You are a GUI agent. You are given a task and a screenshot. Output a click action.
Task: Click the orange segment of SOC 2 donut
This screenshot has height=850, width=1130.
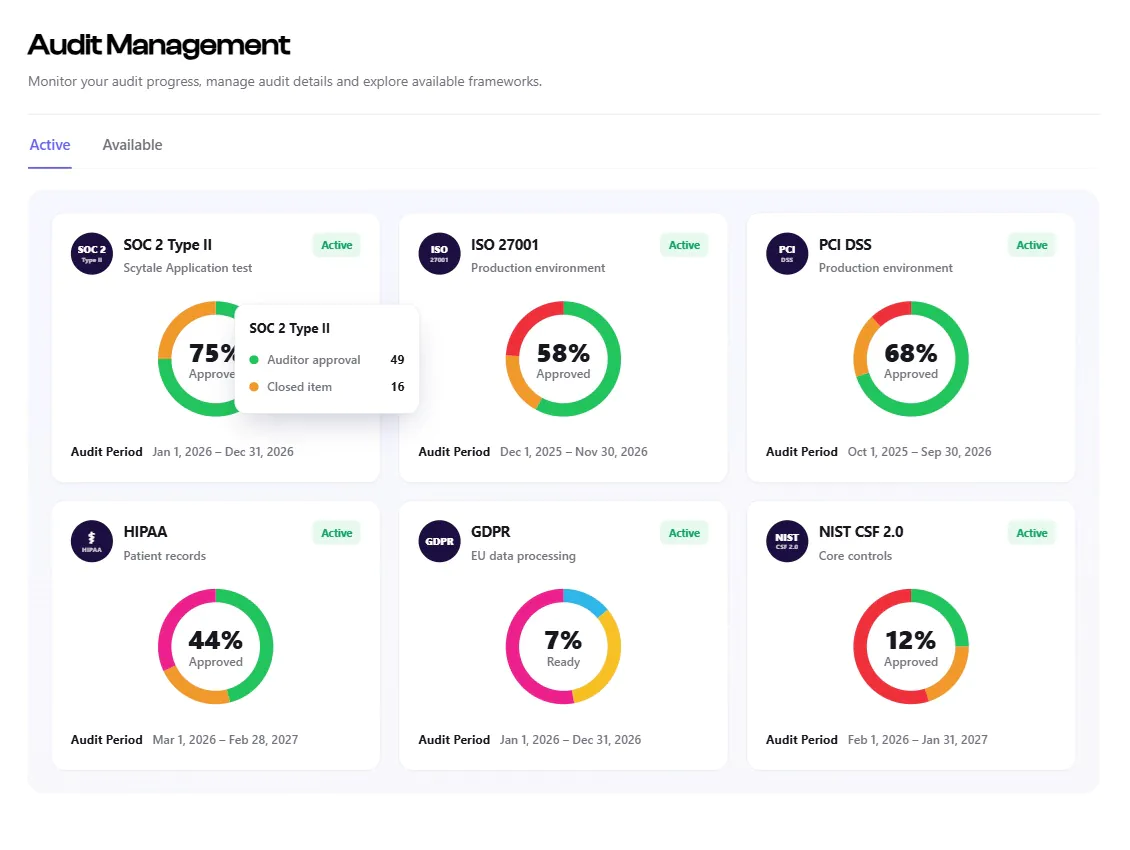177,325
